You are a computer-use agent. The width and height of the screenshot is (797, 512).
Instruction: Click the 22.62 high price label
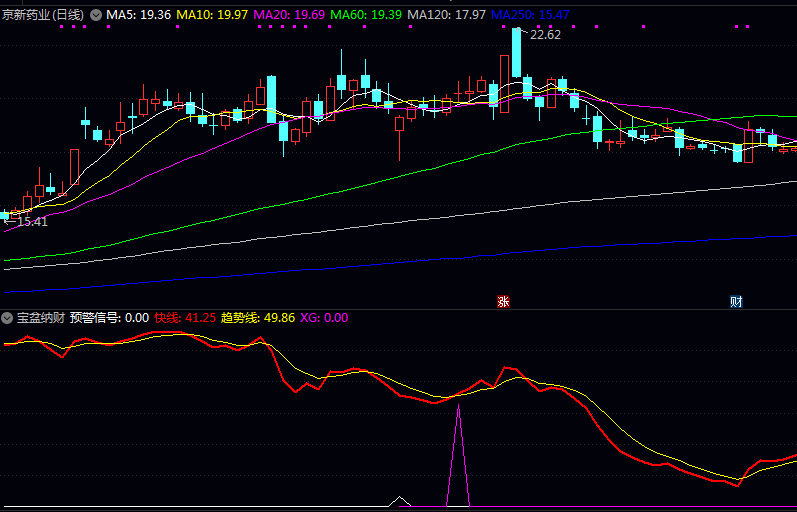545,34
